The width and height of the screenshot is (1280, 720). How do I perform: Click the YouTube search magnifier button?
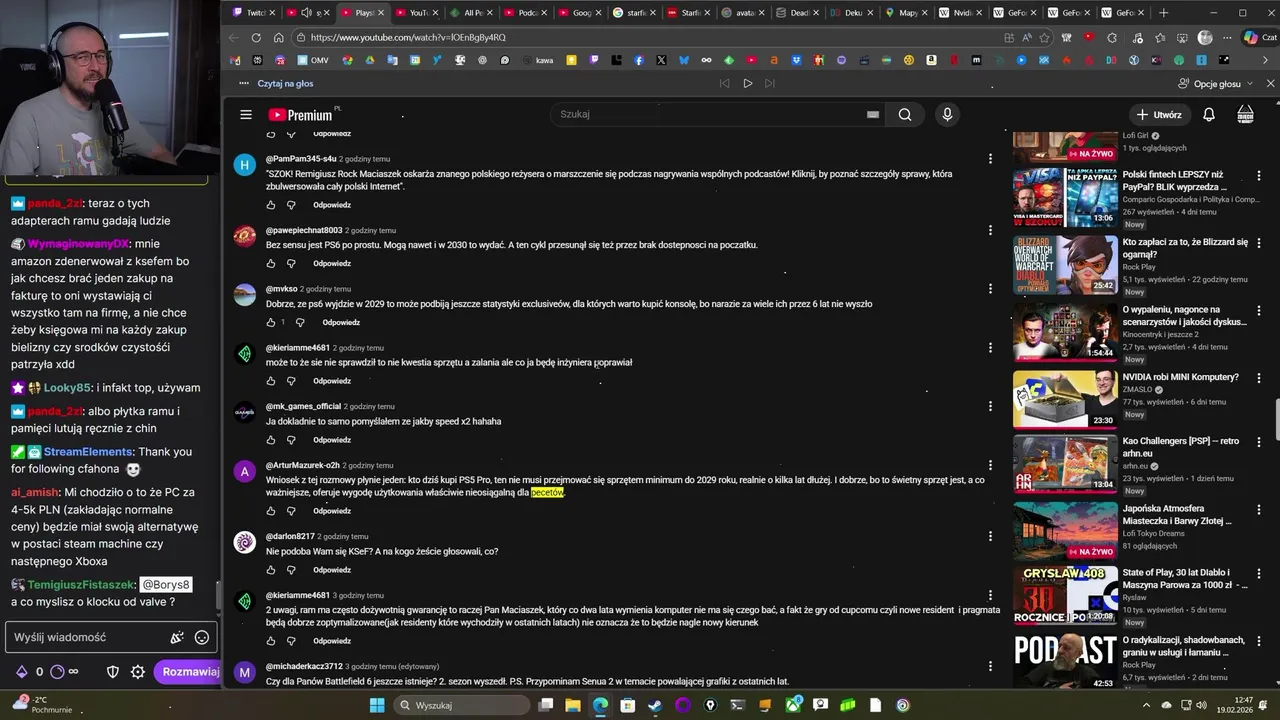coord(905,115)
